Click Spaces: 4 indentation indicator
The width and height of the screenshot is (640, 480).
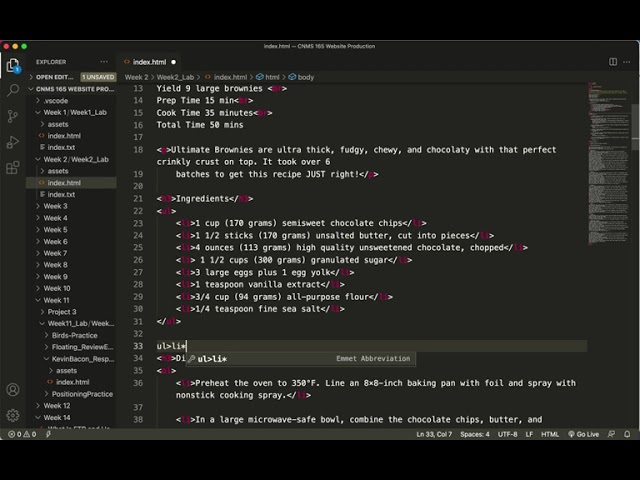pos(475,434)
